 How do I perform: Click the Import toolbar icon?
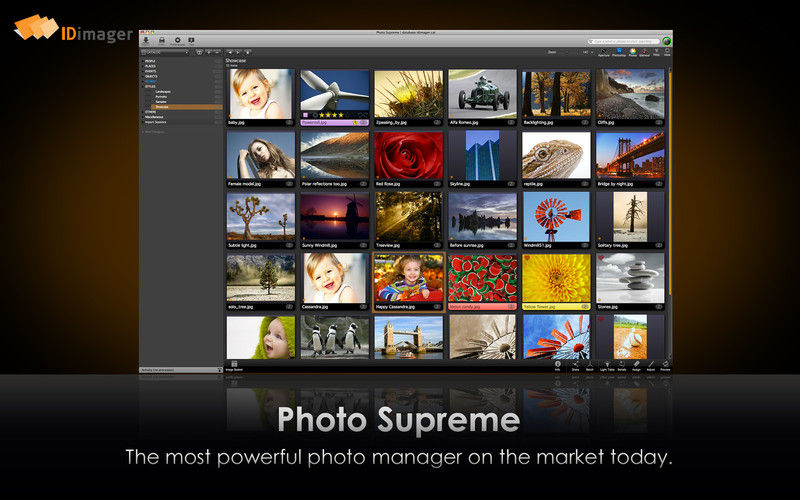point(146,40)
